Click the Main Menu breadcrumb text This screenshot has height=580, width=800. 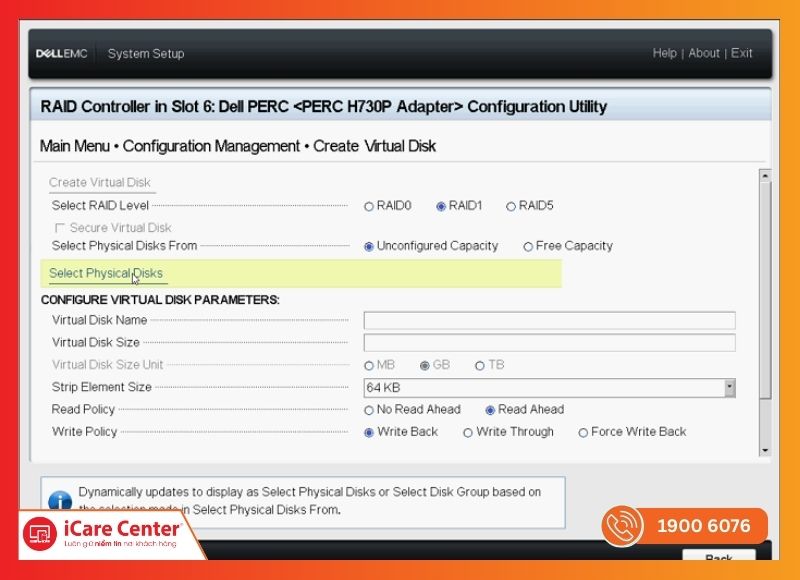[74, 146]
